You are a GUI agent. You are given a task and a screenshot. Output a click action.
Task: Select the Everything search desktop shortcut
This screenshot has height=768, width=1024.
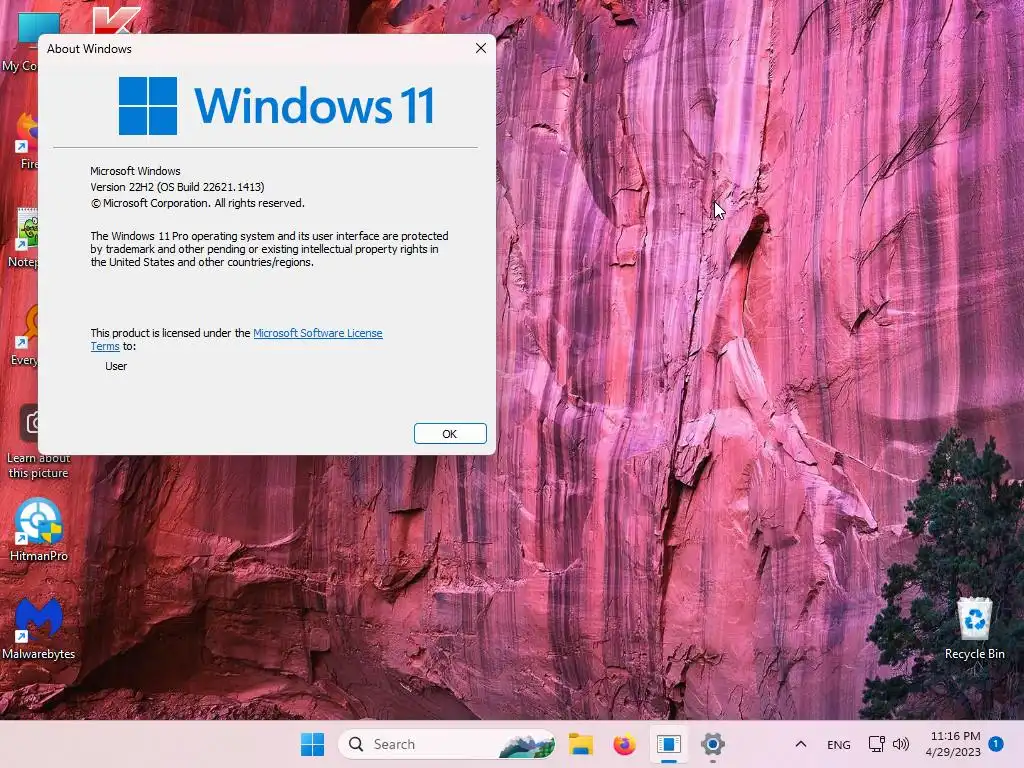click(25, 336)
